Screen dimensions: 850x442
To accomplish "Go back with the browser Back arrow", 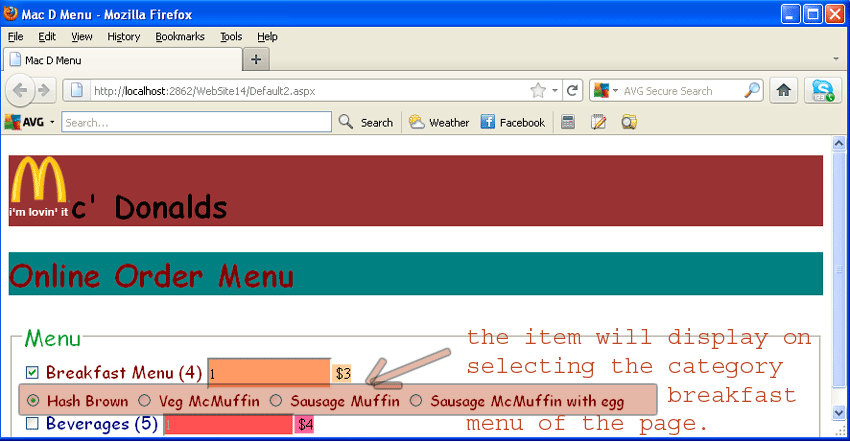I will [x=20, y=91].
